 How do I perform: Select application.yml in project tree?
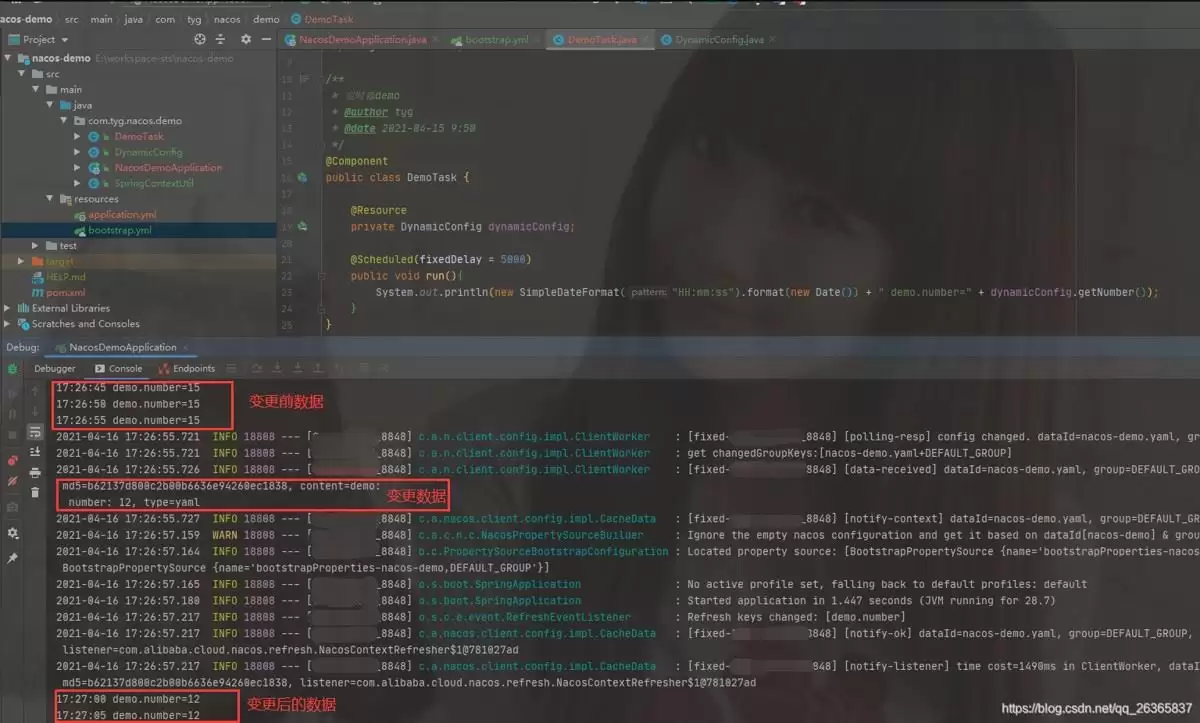pyautogui.click(x=122, y=215)
